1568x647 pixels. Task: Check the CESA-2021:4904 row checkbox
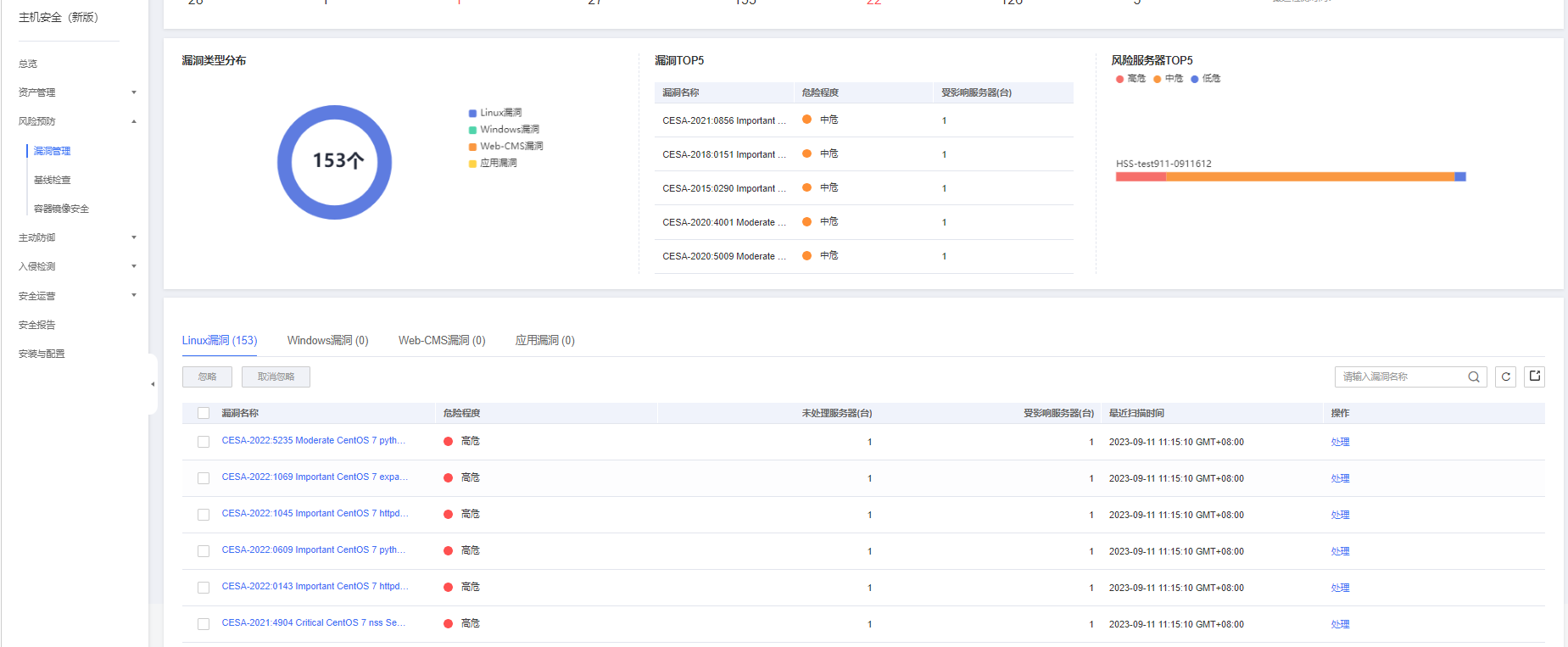point(204,624)
